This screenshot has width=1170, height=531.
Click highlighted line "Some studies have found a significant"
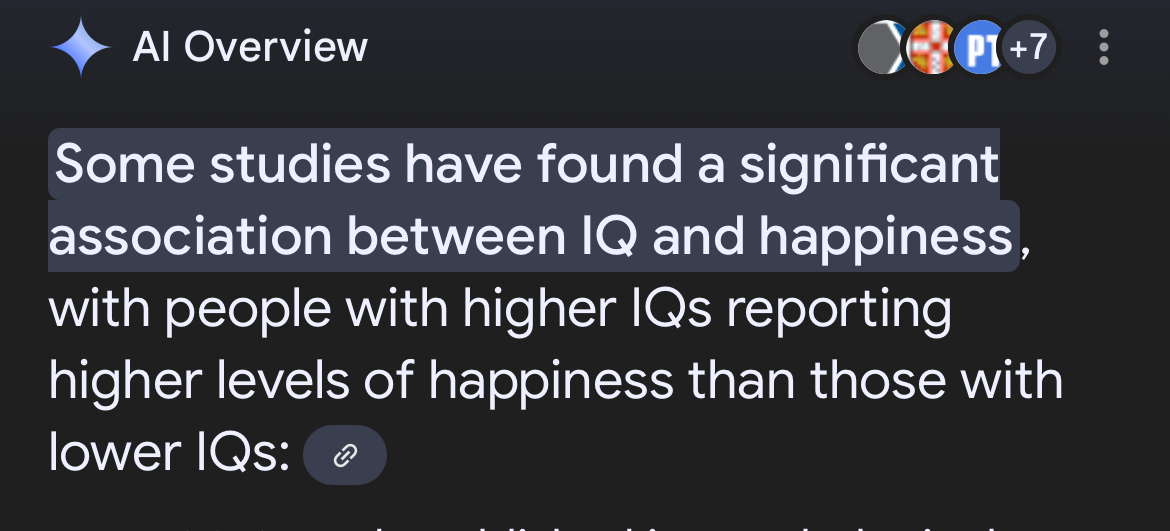[526, 165]
